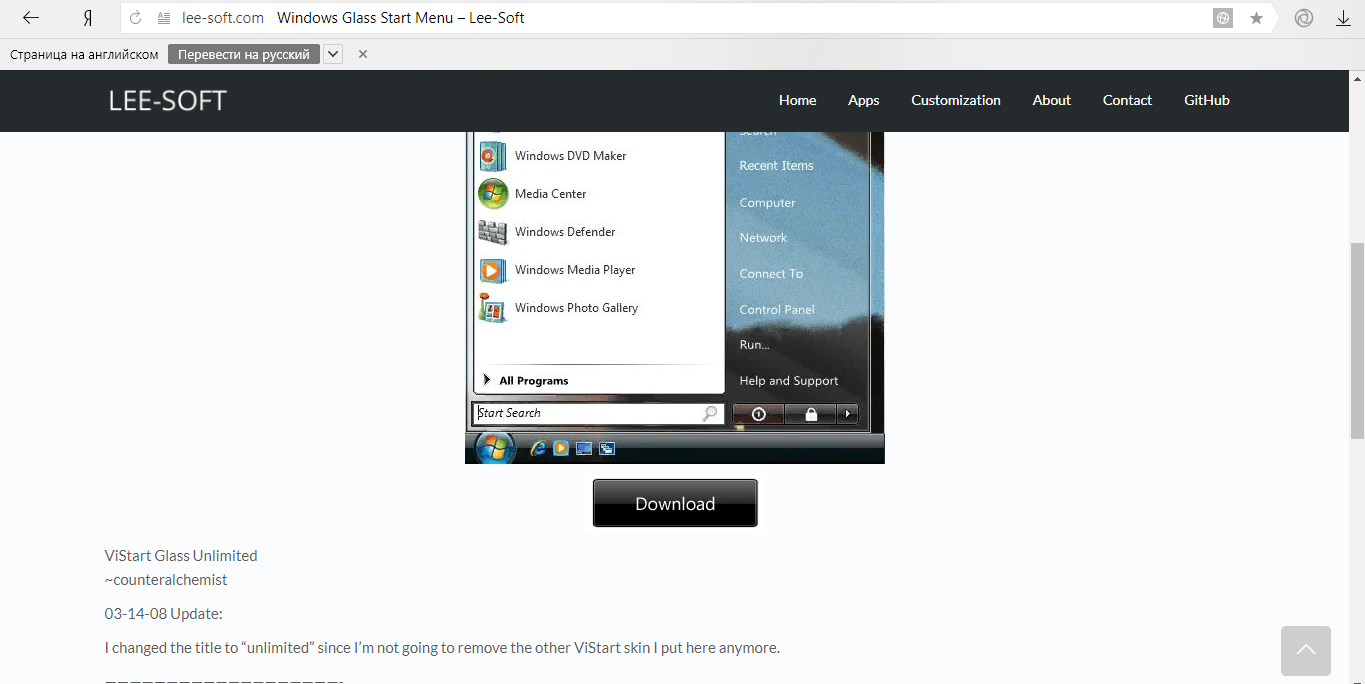
Task: Bookmark the page with the star icon
Action: [1256, 18]
